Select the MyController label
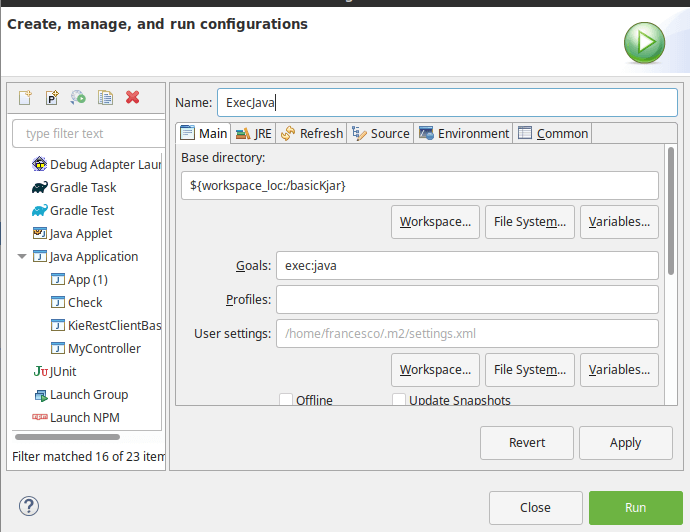This screenshot has width=690, height=532. click(x=104, y=349)
